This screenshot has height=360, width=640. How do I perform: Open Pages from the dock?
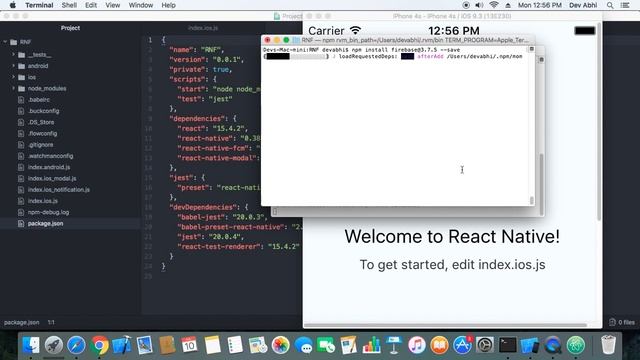349,345
